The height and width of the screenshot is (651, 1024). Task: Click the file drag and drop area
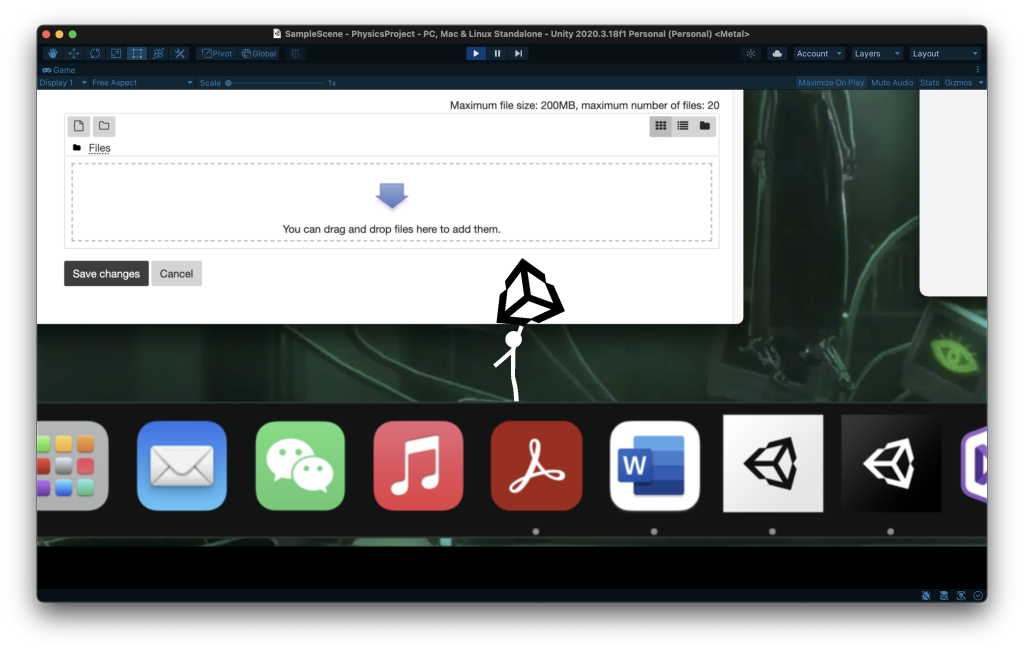392,202
